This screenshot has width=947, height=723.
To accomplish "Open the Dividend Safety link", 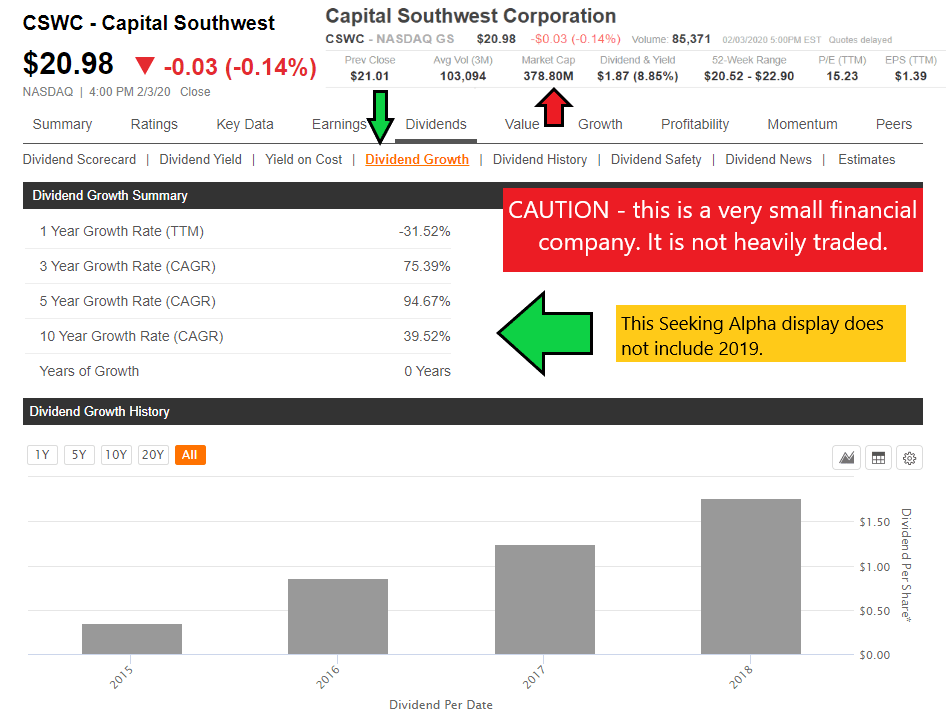I will 656,159.
